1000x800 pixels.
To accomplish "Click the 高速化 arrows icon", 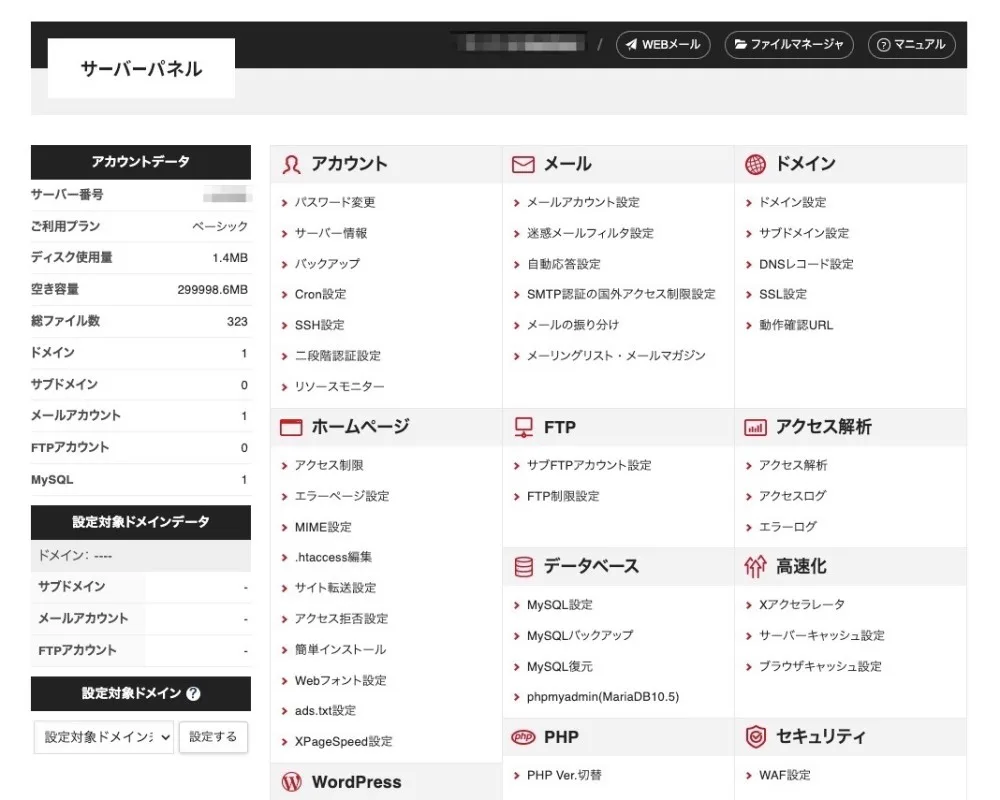I will tap(755, 567).
